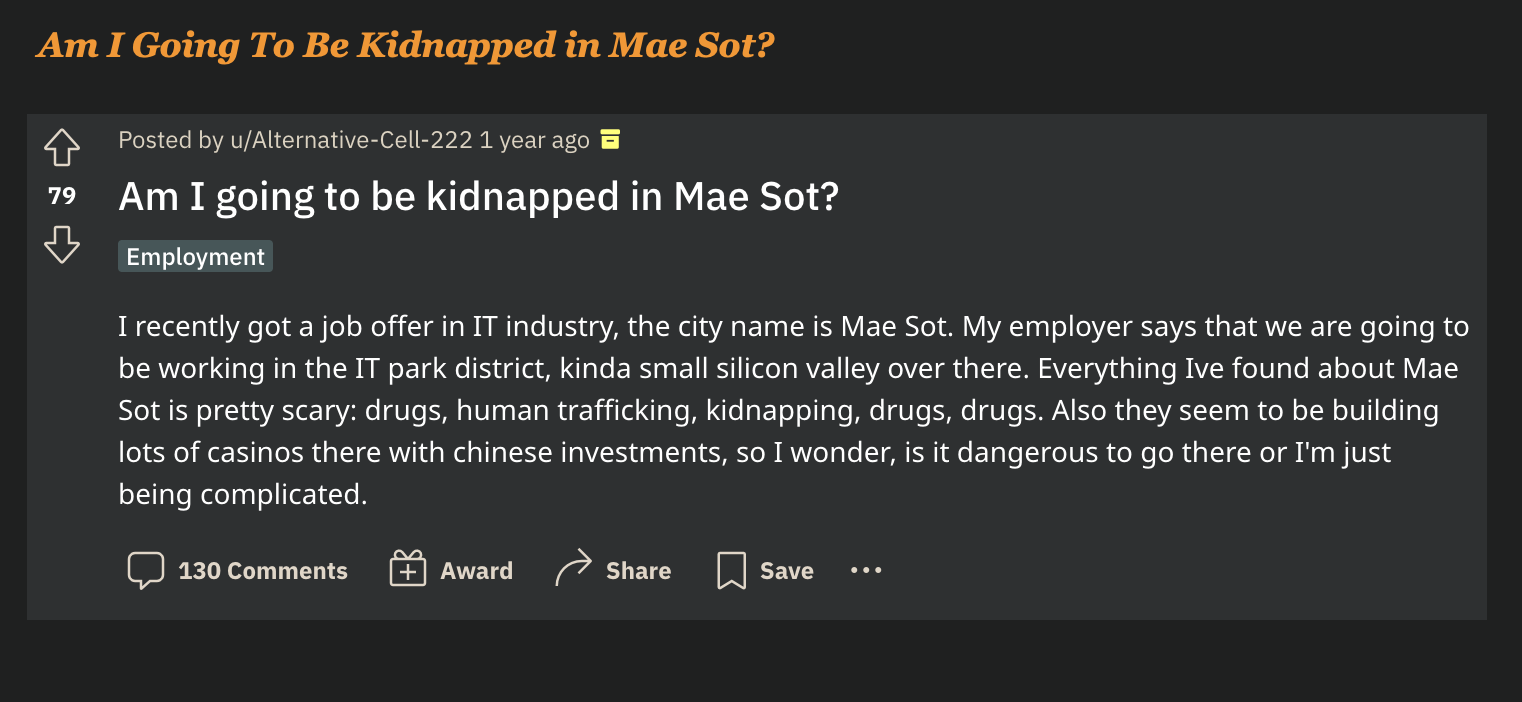
Task: Upvote the Mae Sot post
Action: (x=62, y=148)
